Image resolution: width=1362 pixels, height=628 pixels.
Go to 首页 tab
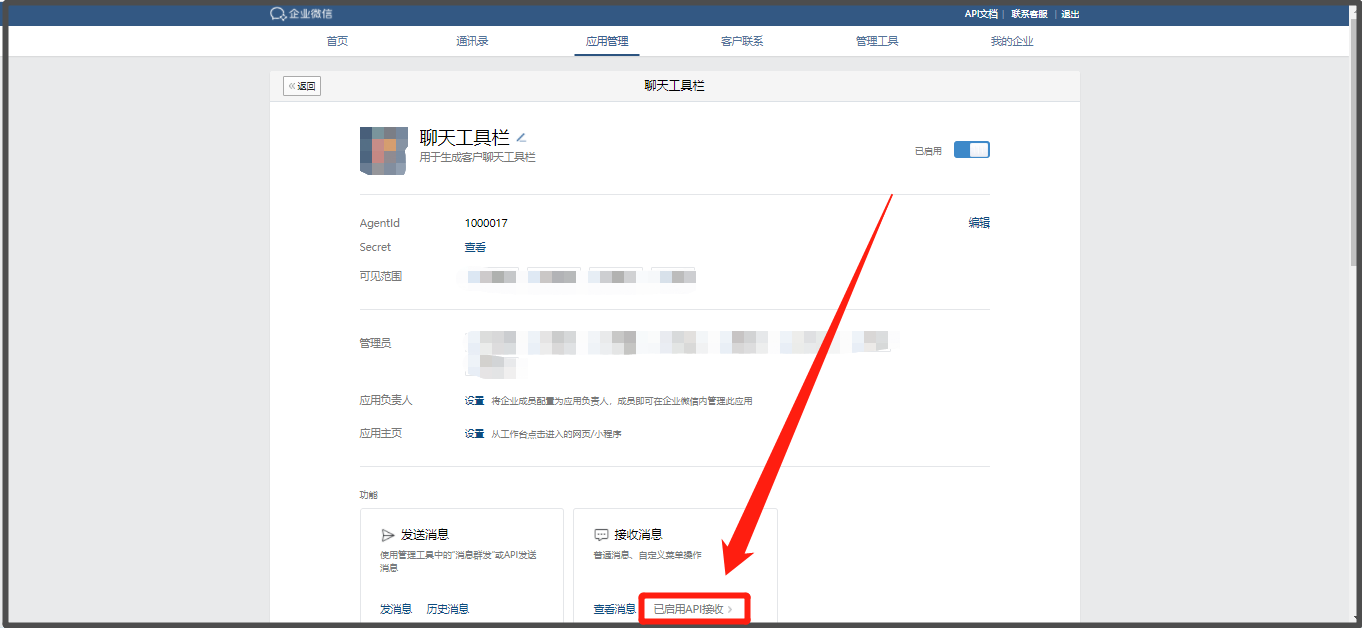click(x=337, y=41)
